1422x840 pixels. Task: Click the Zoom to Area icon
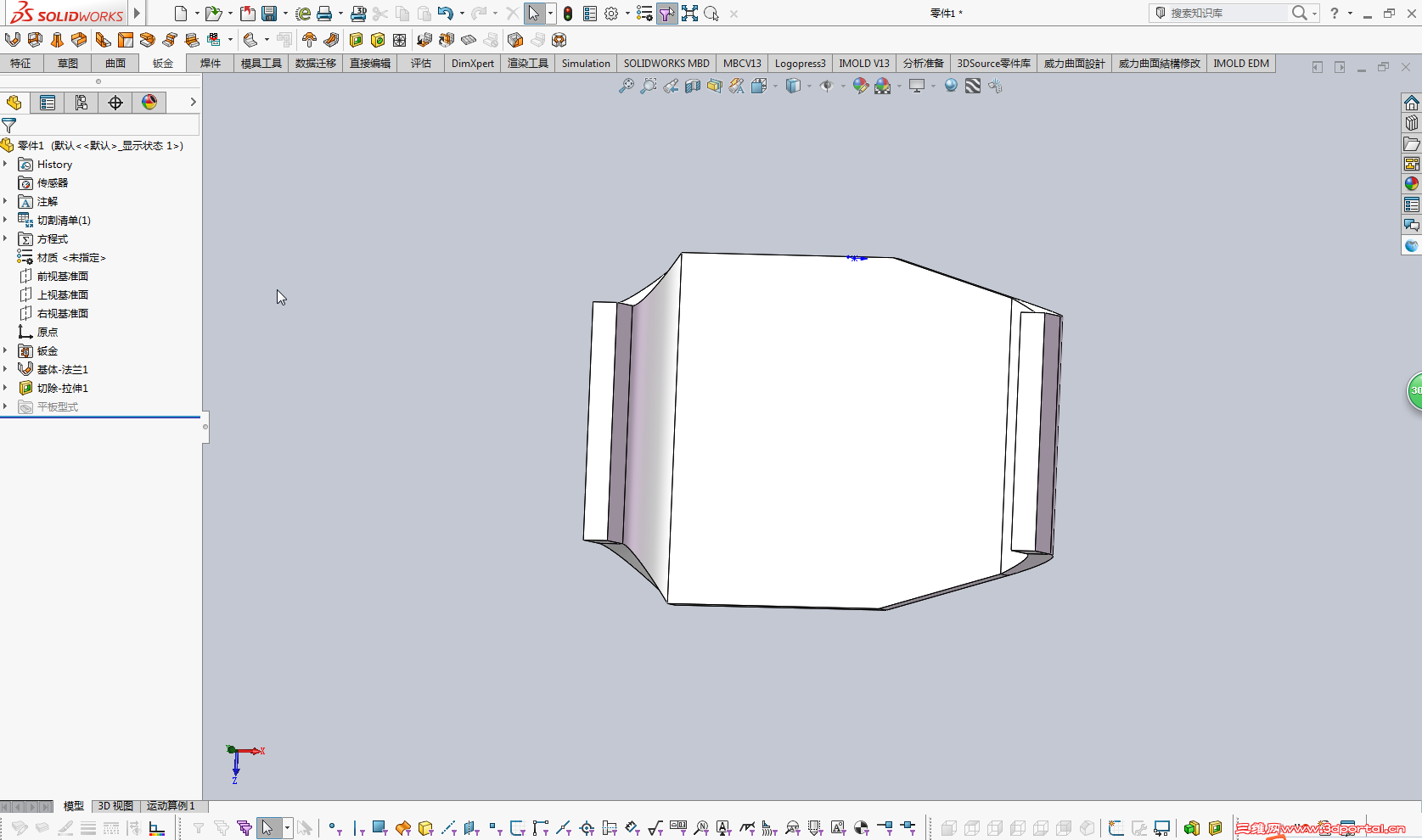[x=649, y=86]
